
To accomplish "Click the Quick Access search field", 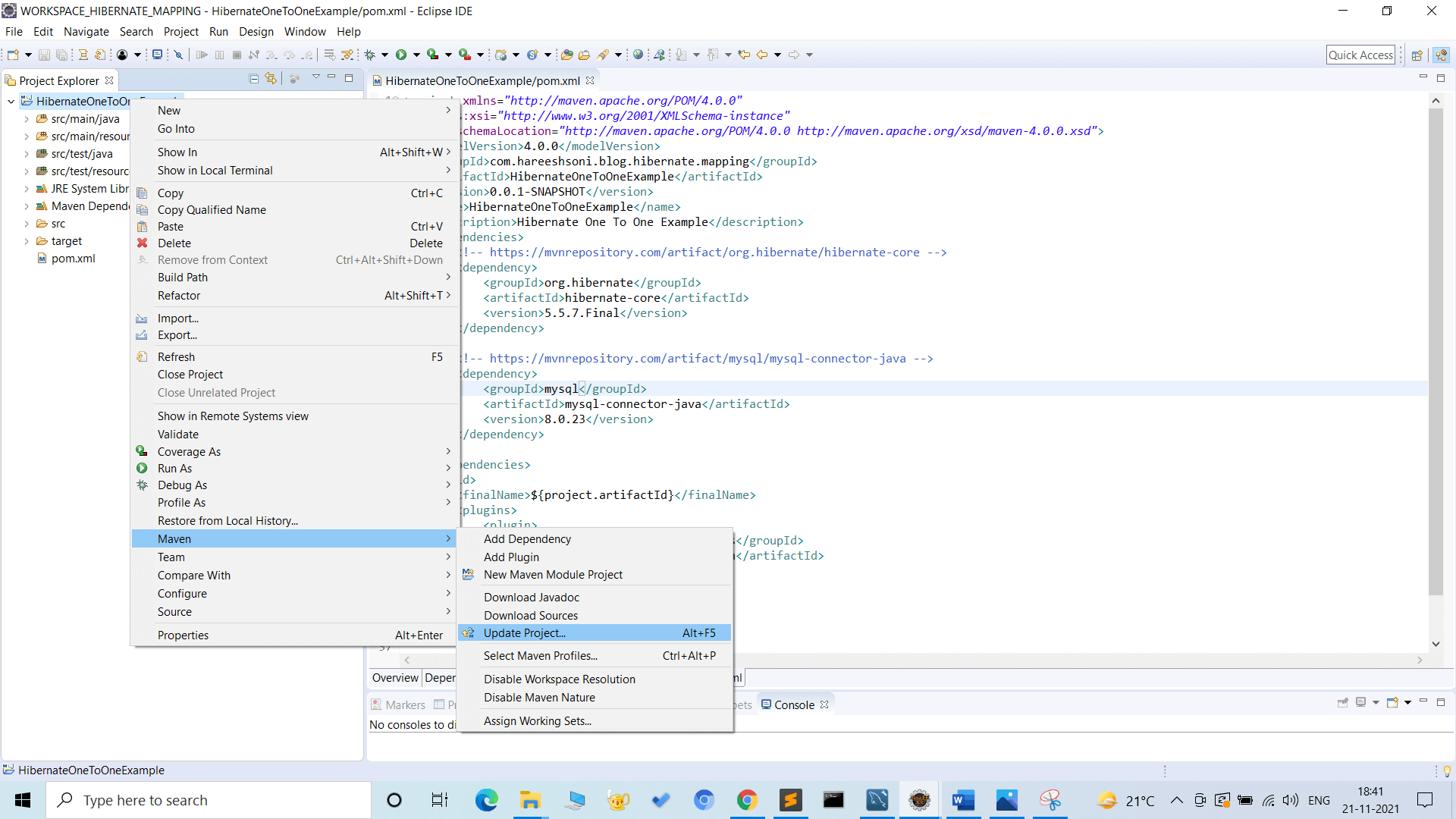I will click(1360, 55).
